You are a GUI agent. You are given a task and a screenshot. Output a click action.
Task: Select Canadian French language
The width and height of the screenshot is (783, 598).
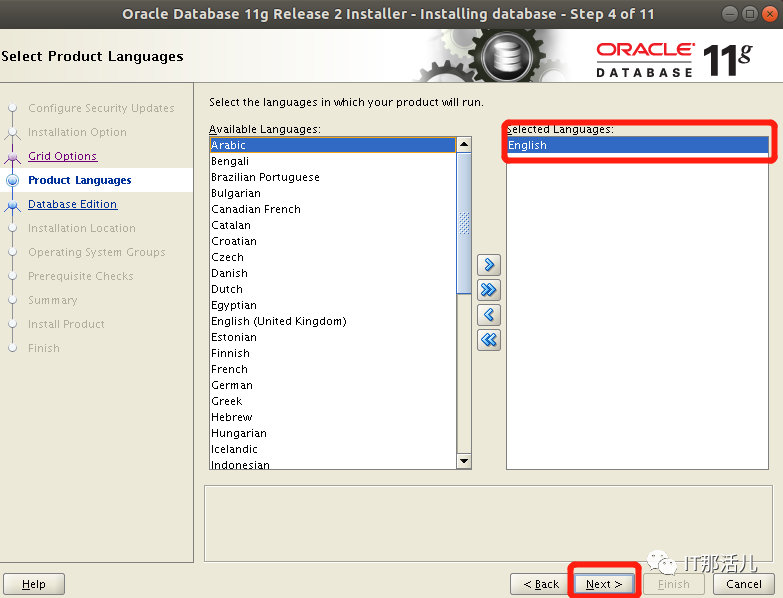point(333,209)
